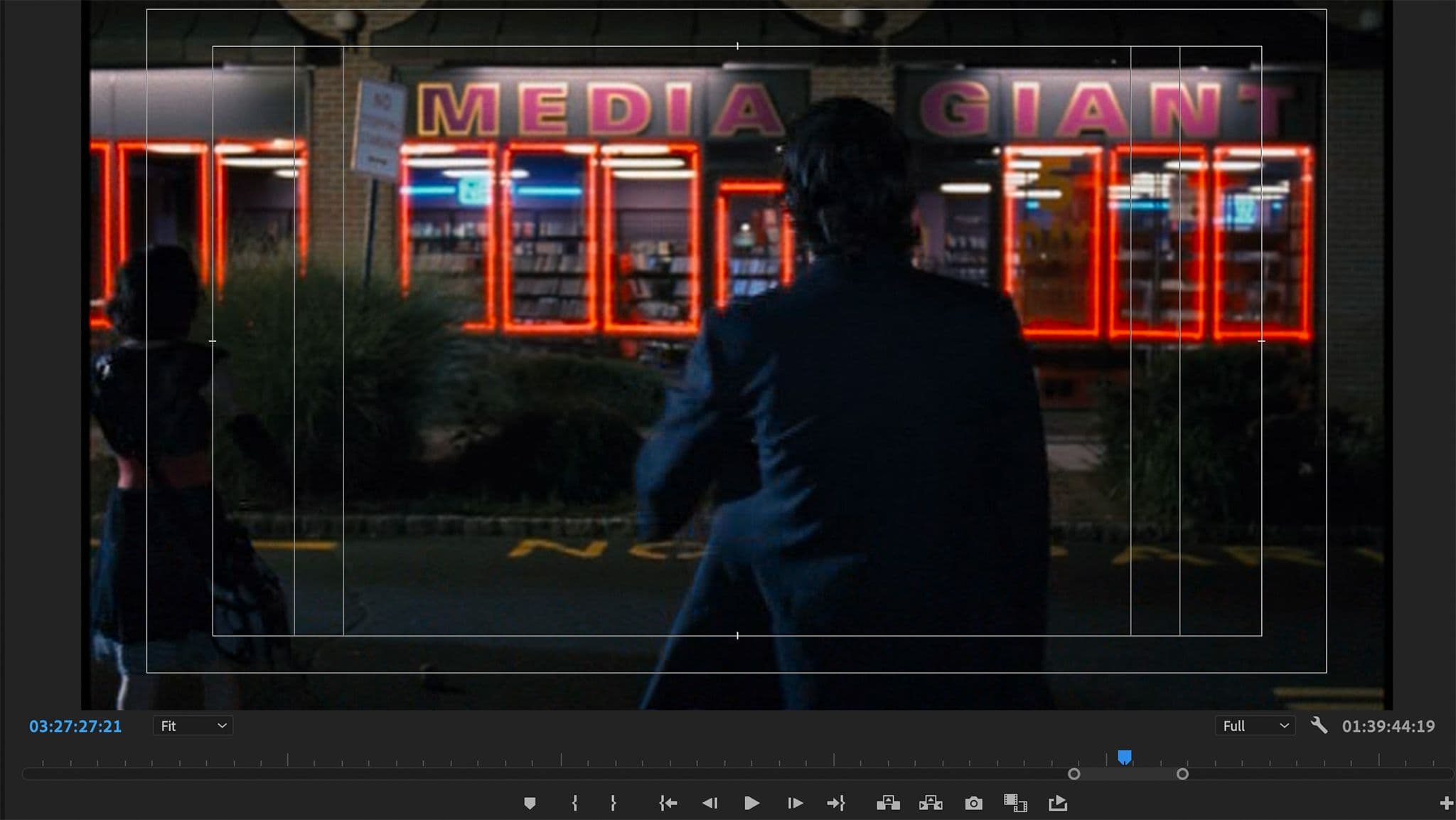The image size is (1456, 820).
Task: Click the blue playhead timecode 03:27:27:21
Action: coord(75,726)
